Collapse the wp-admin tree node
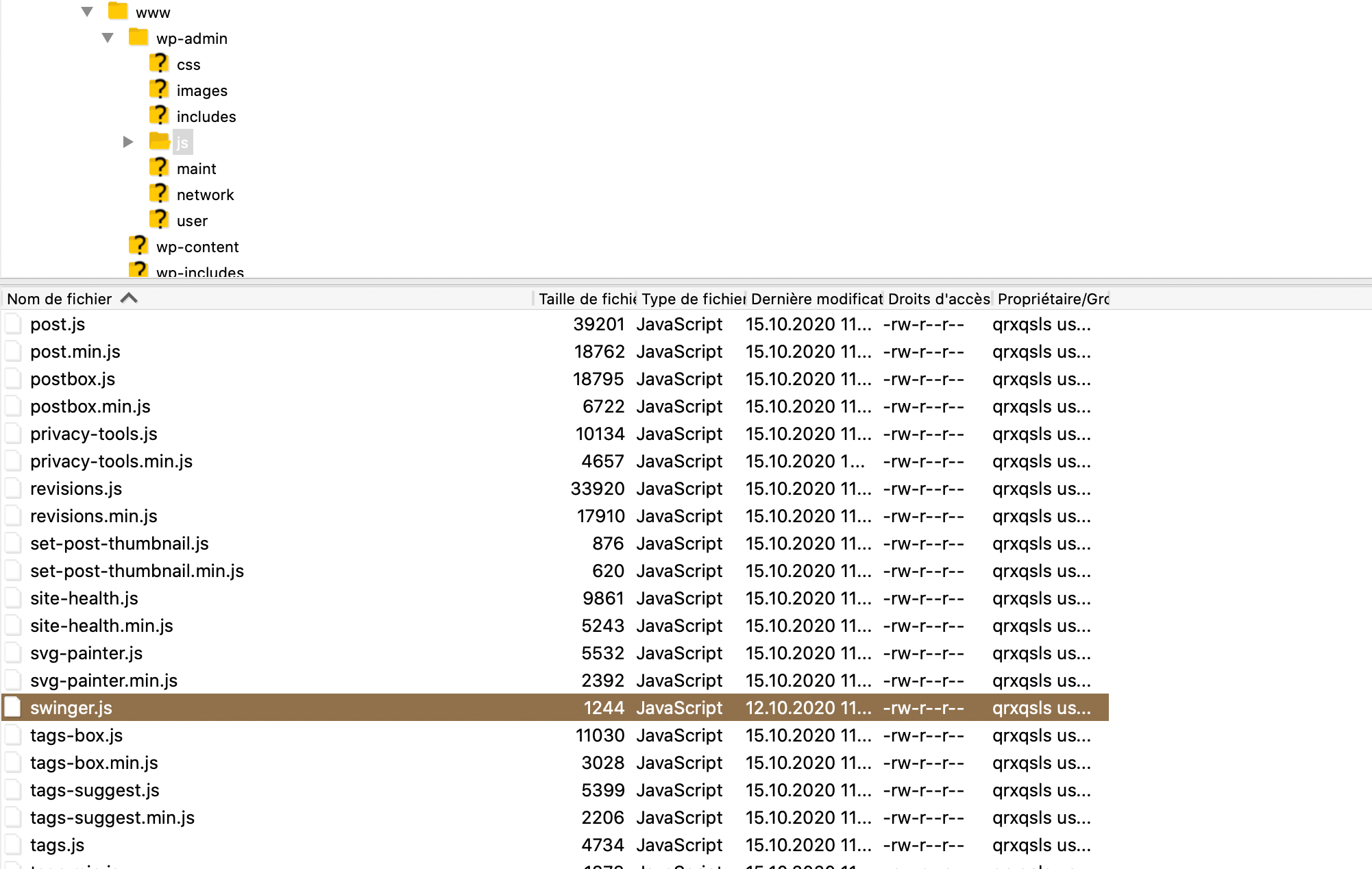Screen dimensions: 1372x869 click(108, 38)
